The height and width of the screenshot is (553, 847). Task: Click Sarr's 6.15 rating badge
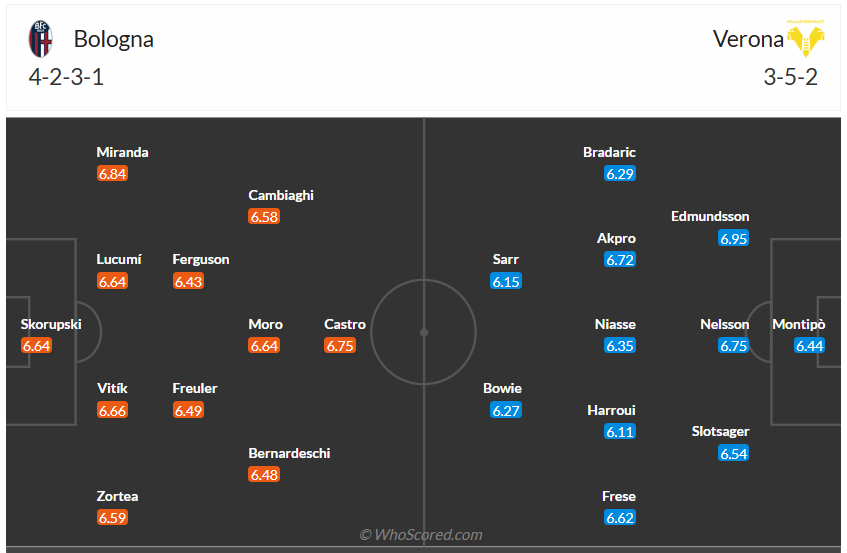506,282
